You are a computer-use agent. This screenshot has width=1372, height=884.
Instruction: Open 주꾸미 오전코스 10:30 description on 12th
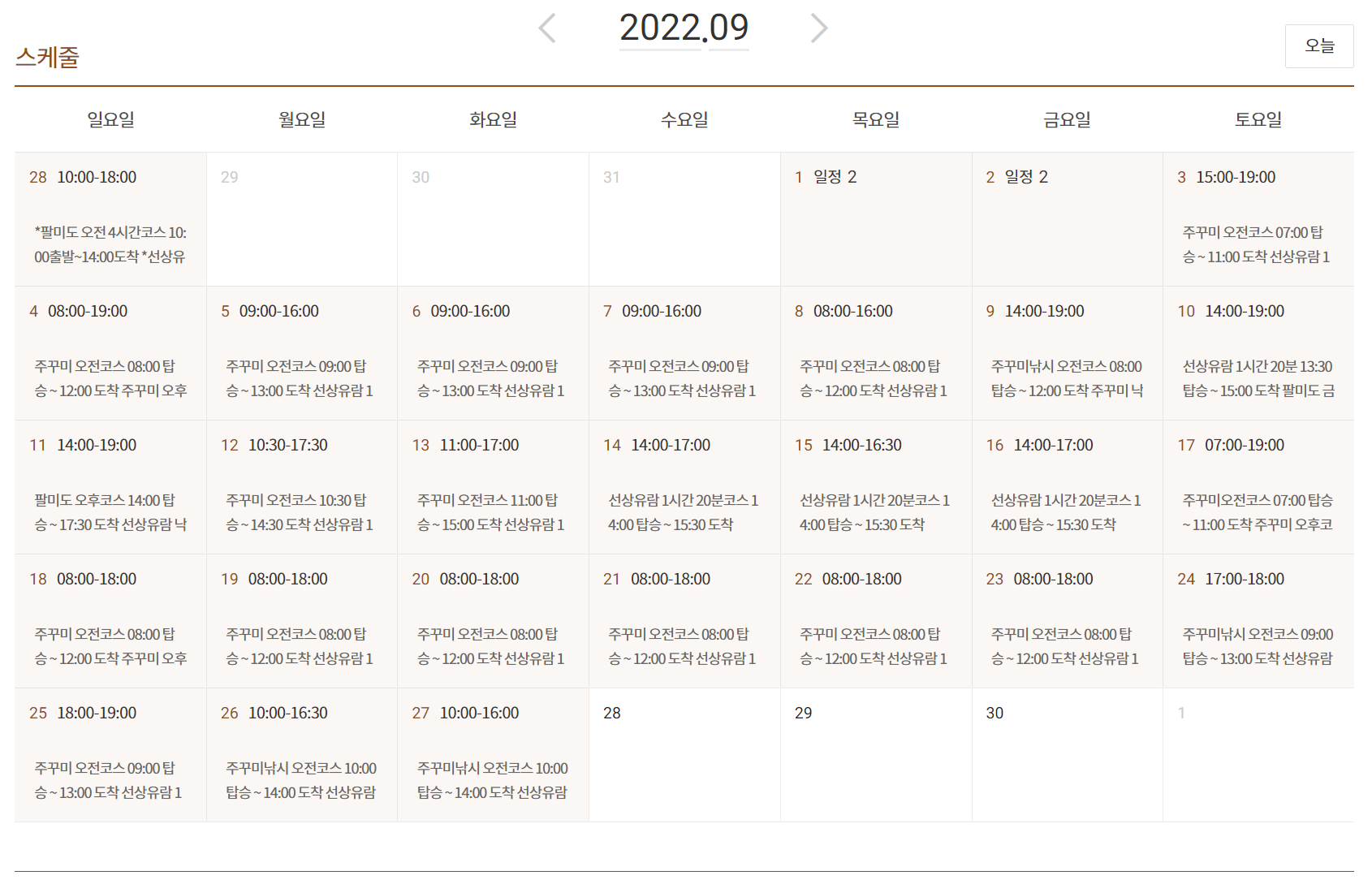click(x=300, y=512)
